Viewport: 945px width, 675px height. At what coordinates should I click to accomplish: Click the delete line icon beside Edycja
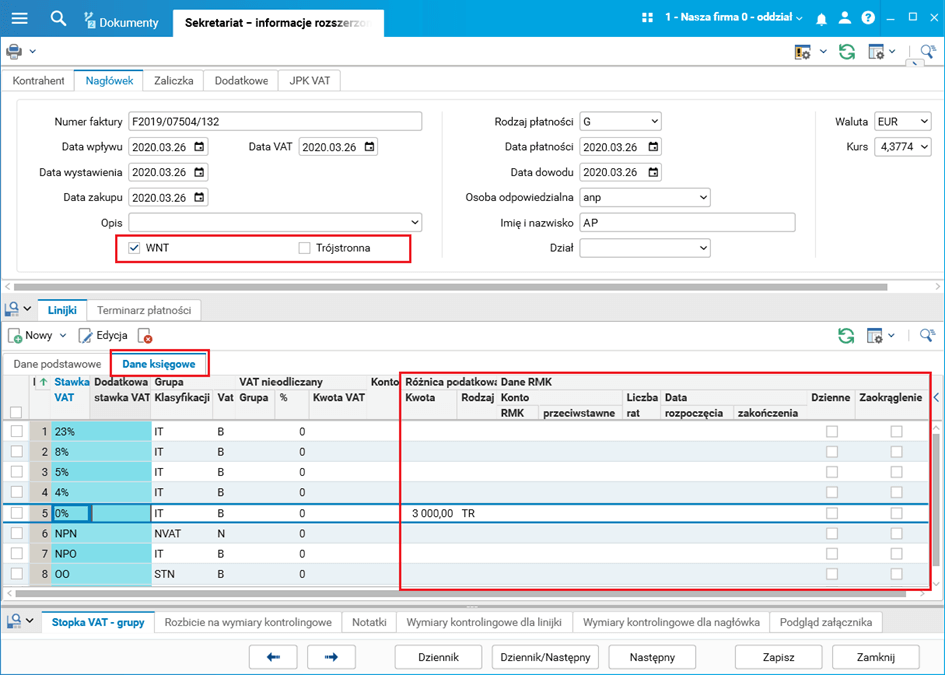pyautogui.click(x=145, y=336)
